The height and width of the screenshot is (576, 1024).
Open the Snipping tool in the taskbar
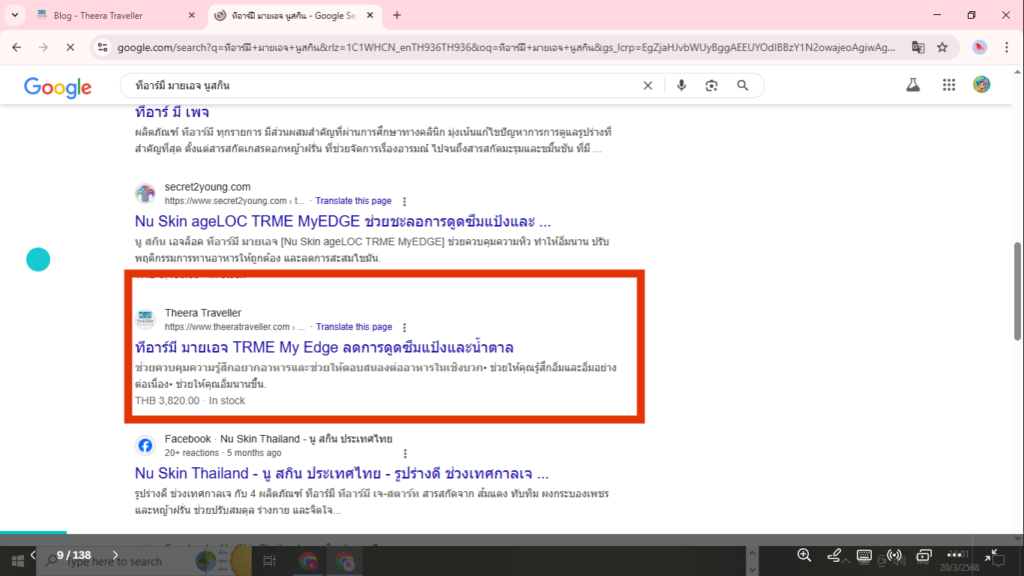270,560
